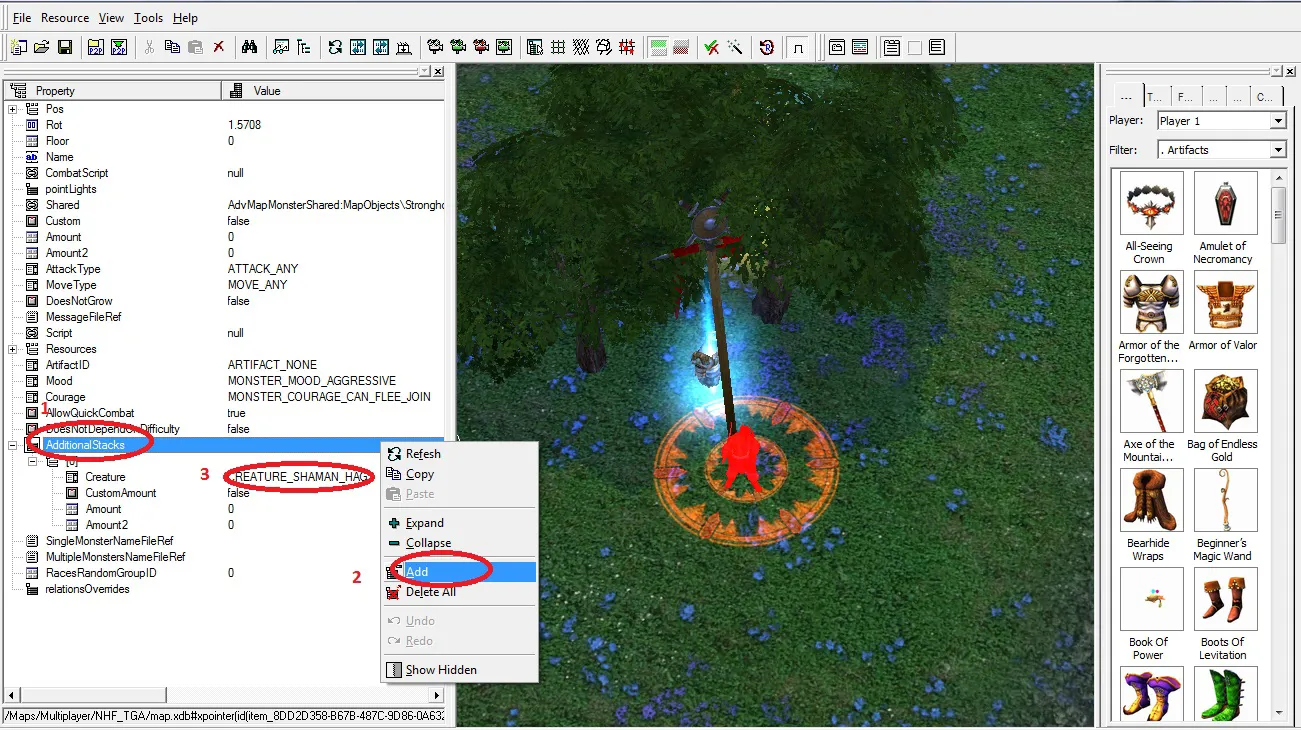
Task: Select the Courage property row
Action: (224, 397)
